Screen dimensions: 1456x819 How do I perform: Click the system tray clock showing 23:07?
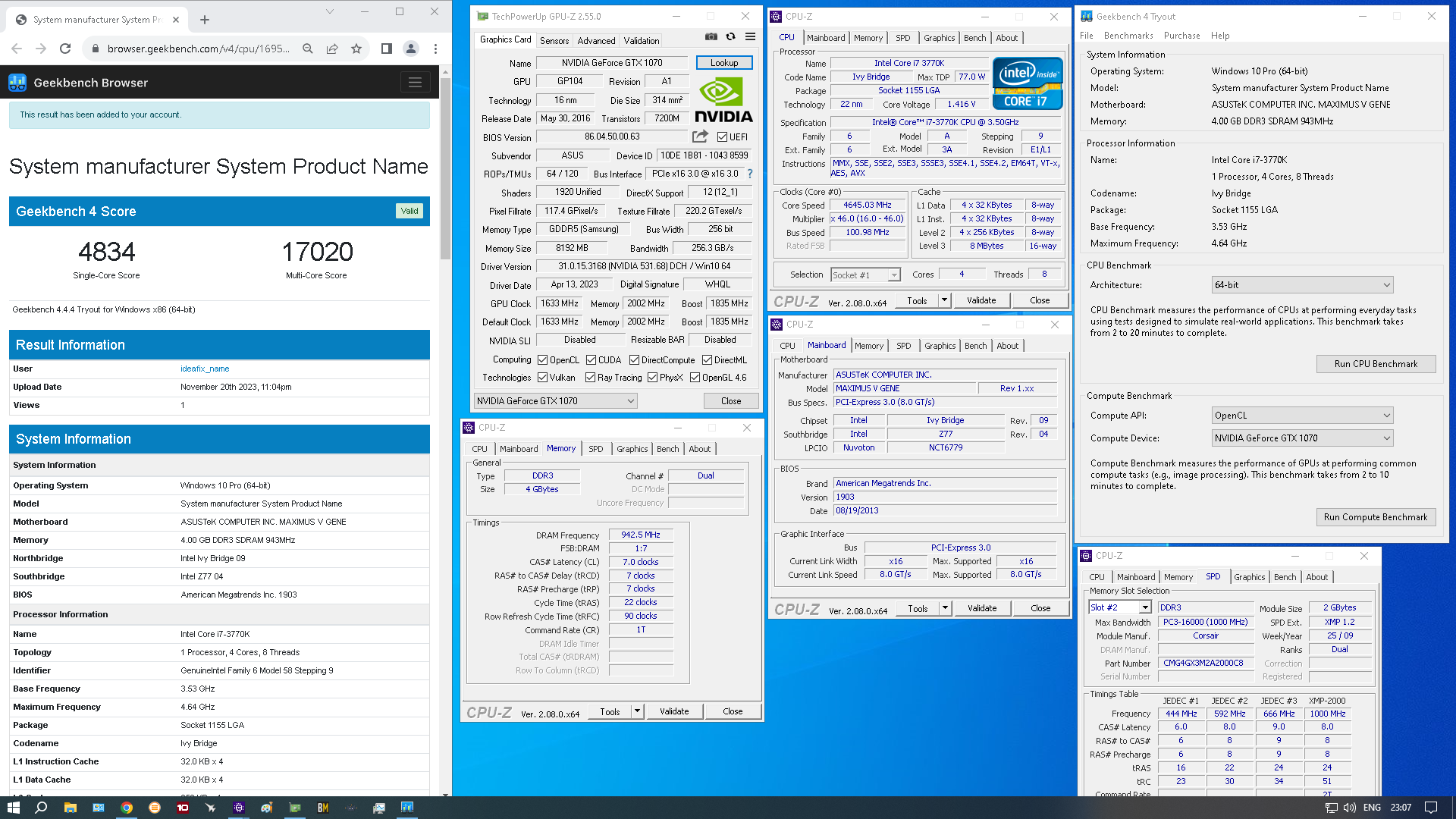(x=1401, y=808)
